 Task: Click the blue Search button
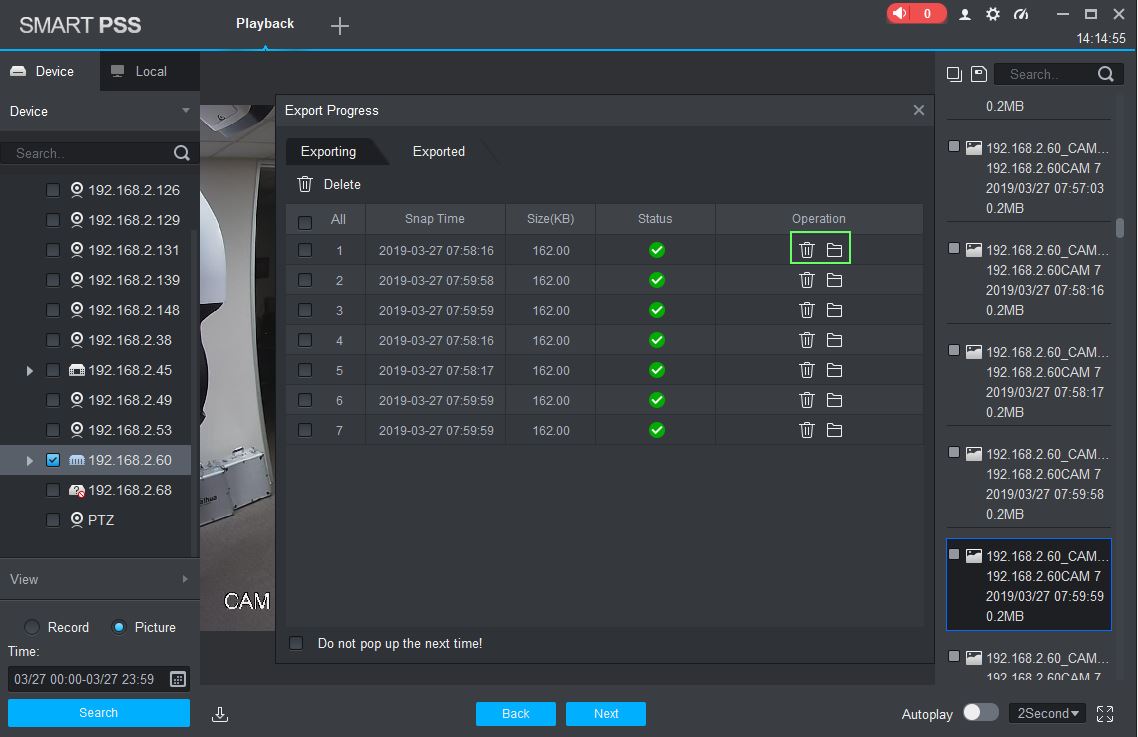99,713
